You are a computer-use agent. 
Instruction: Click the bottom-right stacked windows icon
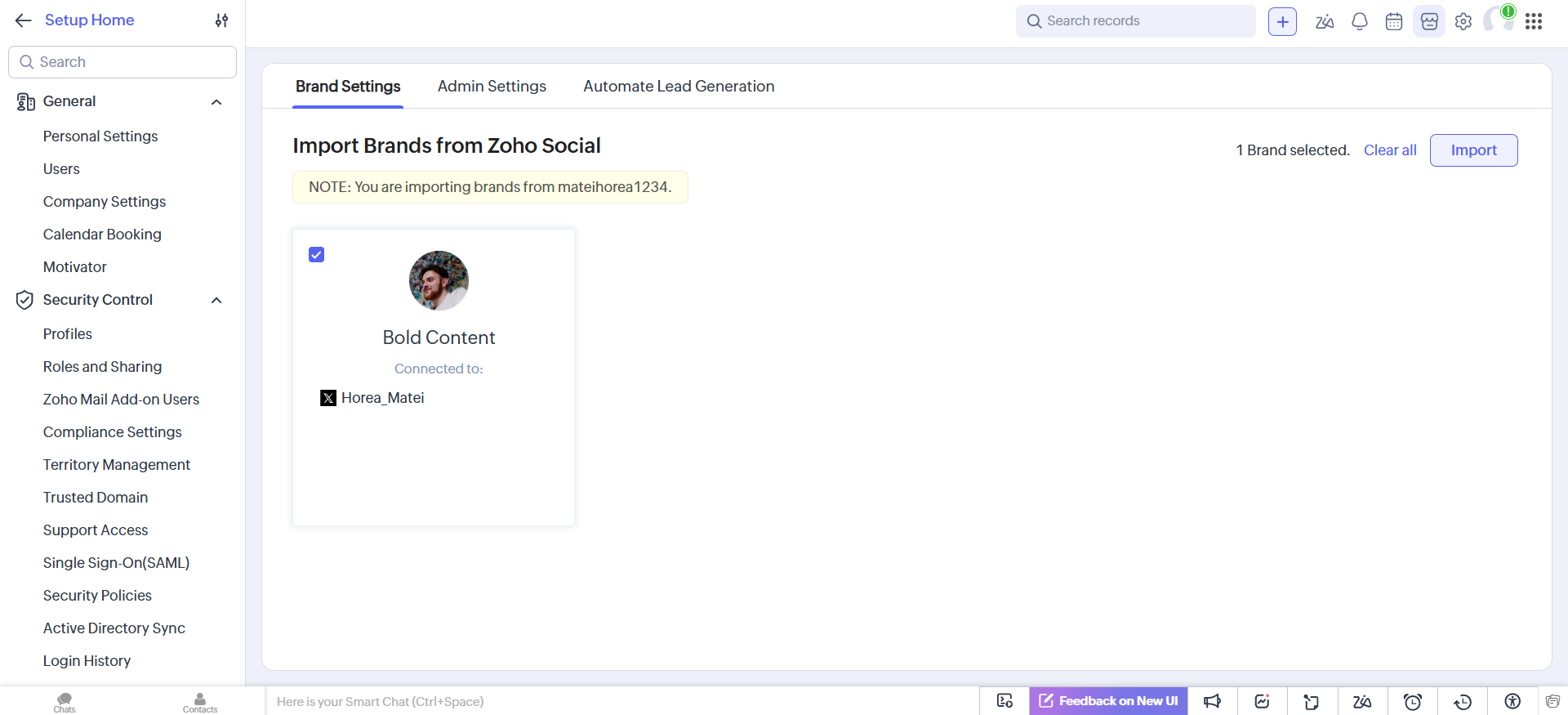coord(1552,701)
